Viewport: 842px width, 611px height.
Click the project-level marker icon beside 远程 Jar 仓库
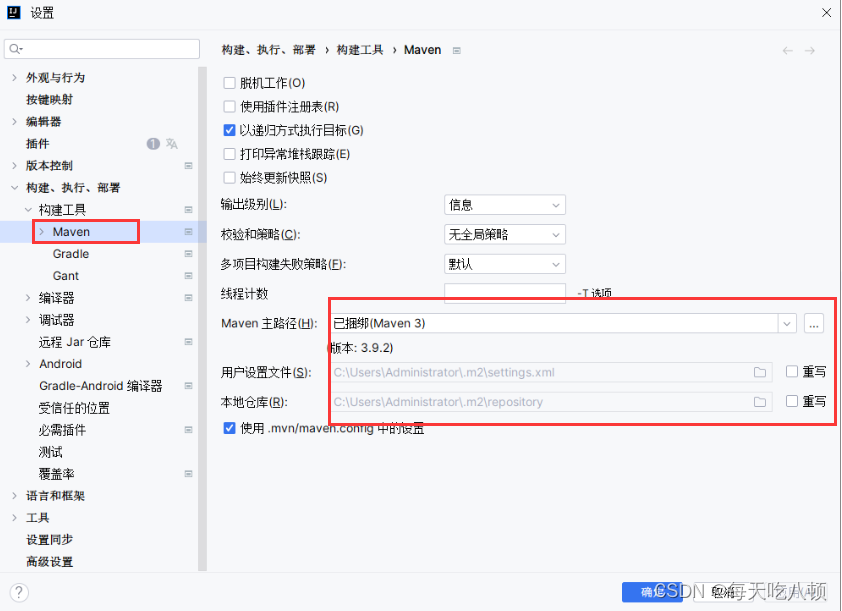[188, 341]
